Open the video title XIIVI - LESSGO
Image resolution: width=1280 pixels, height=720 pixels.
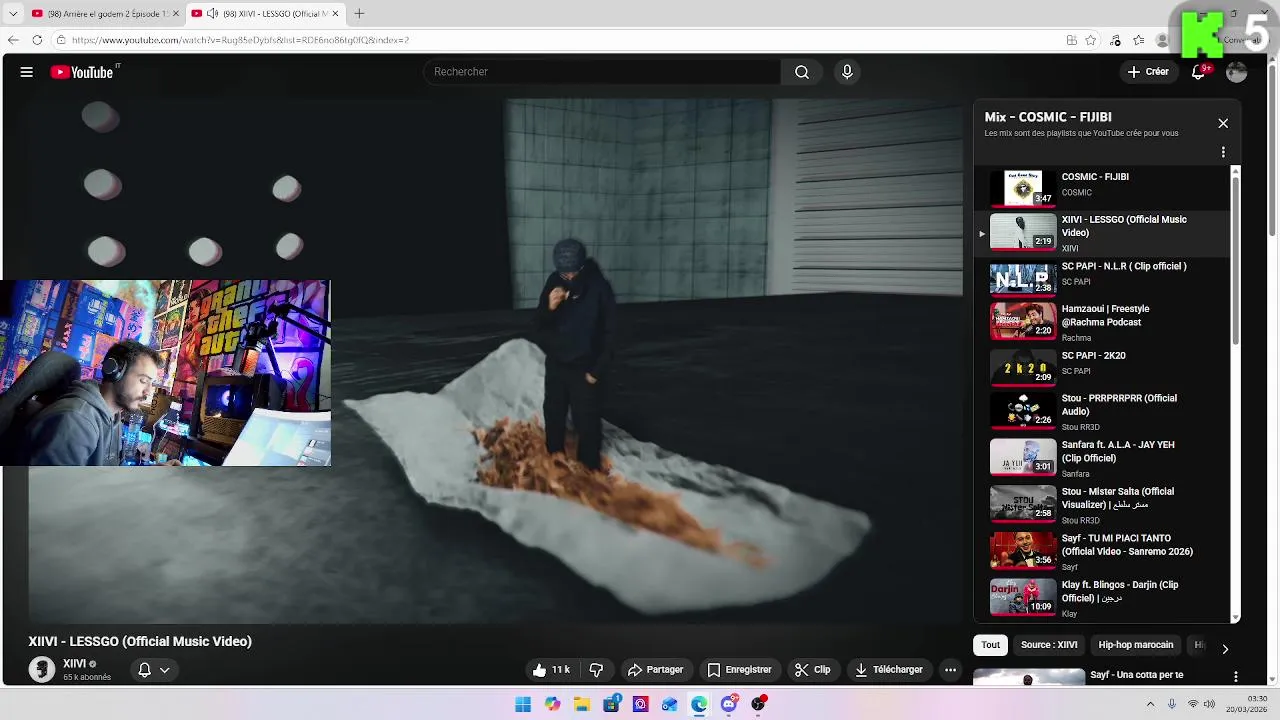tap(140, 642)
